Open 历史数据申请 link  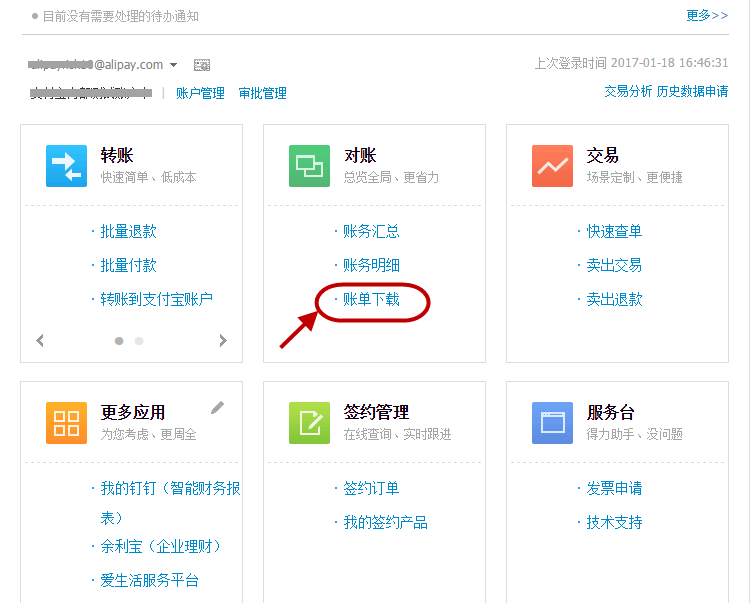coord(692,91)
